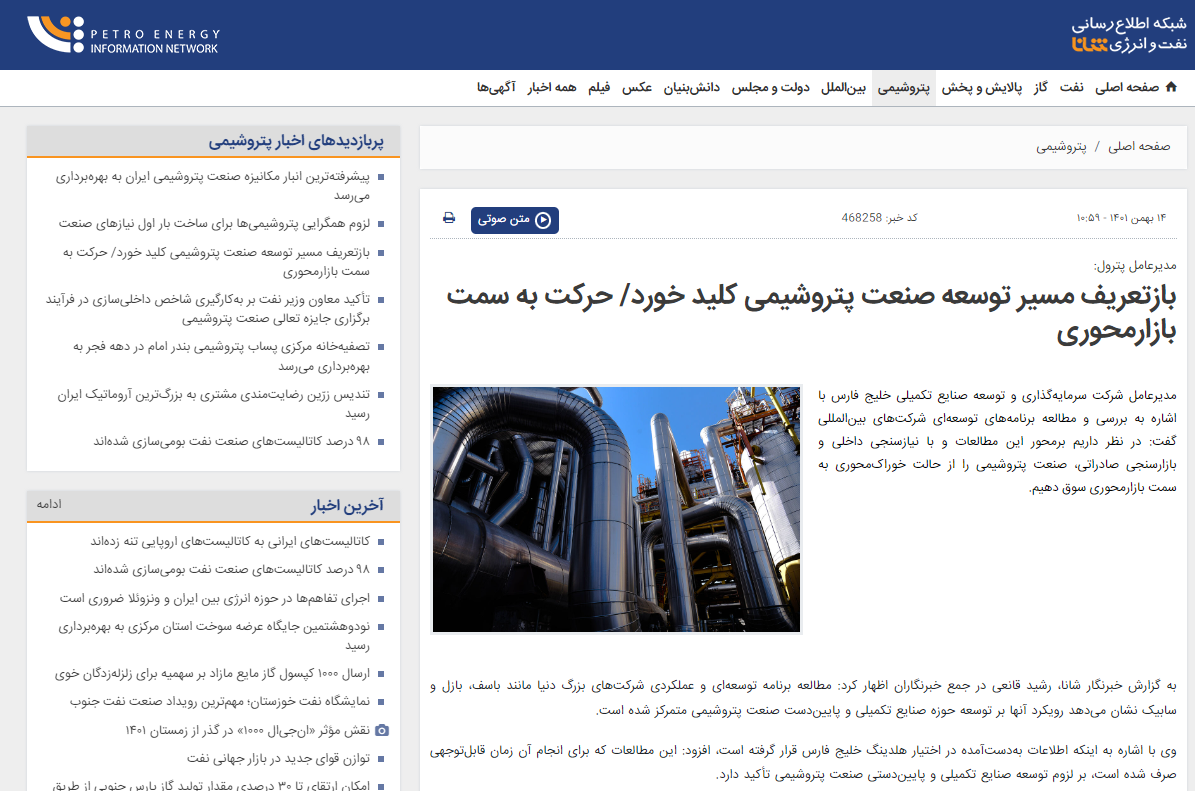This screenshot has height=791, width=1195.
Task: Open the نفت menu item
Action: (x=1071, y=88)
